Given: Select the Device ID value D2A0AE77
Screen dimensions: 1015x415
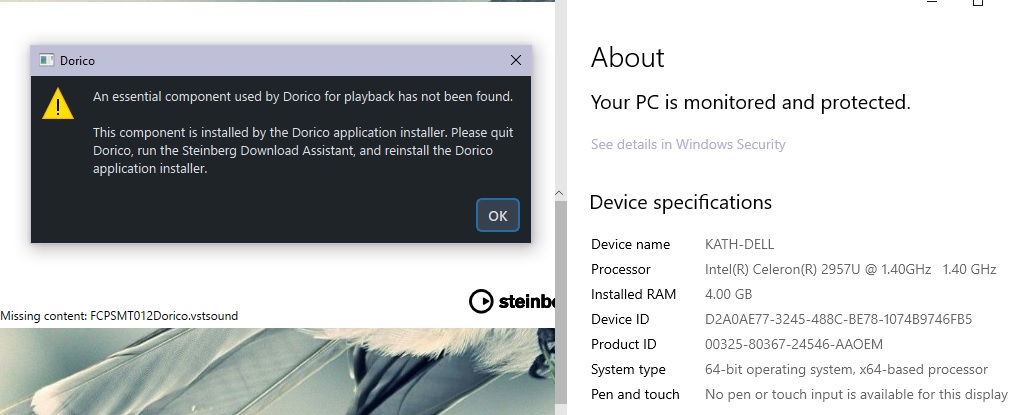Looking at the screenshot, I should (x=838, y=319).
